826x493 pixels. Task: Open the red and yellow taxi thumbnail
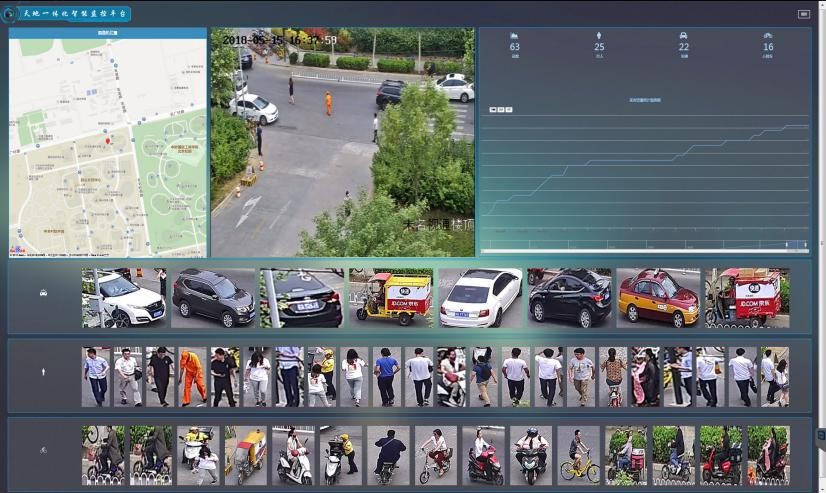[x=658, y=298]
